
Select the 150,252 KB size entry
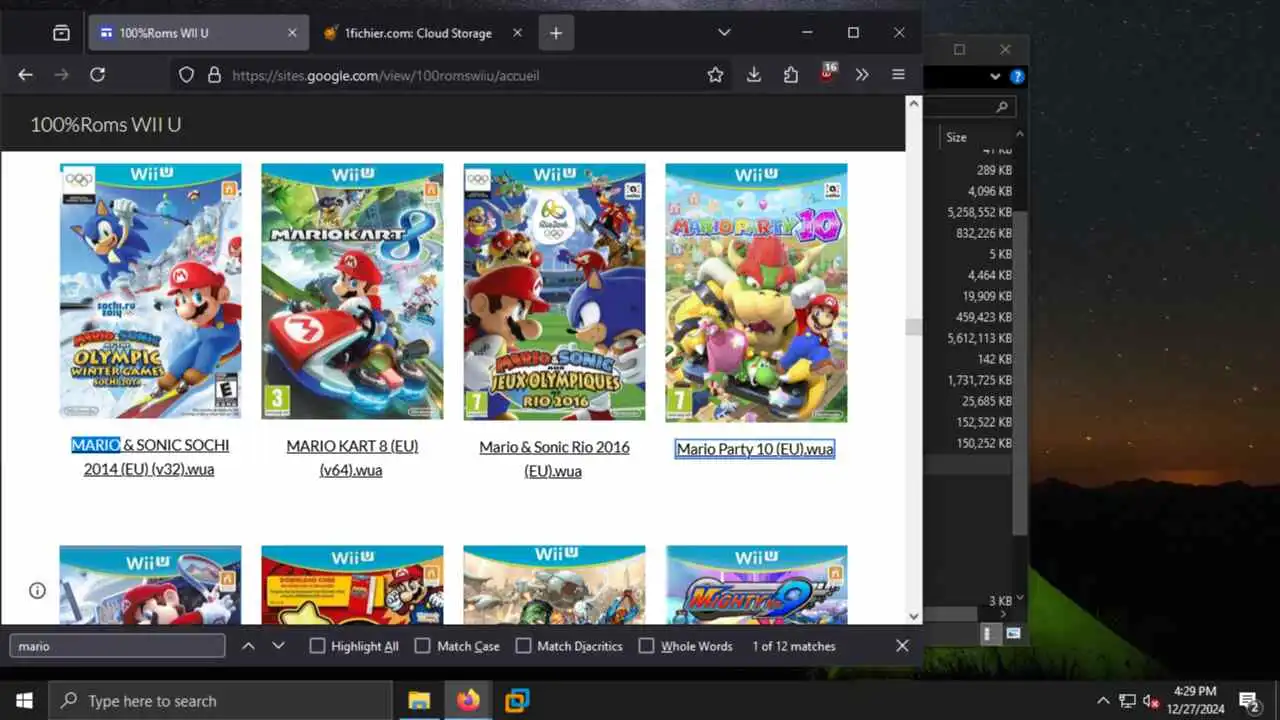click(983, 443)
